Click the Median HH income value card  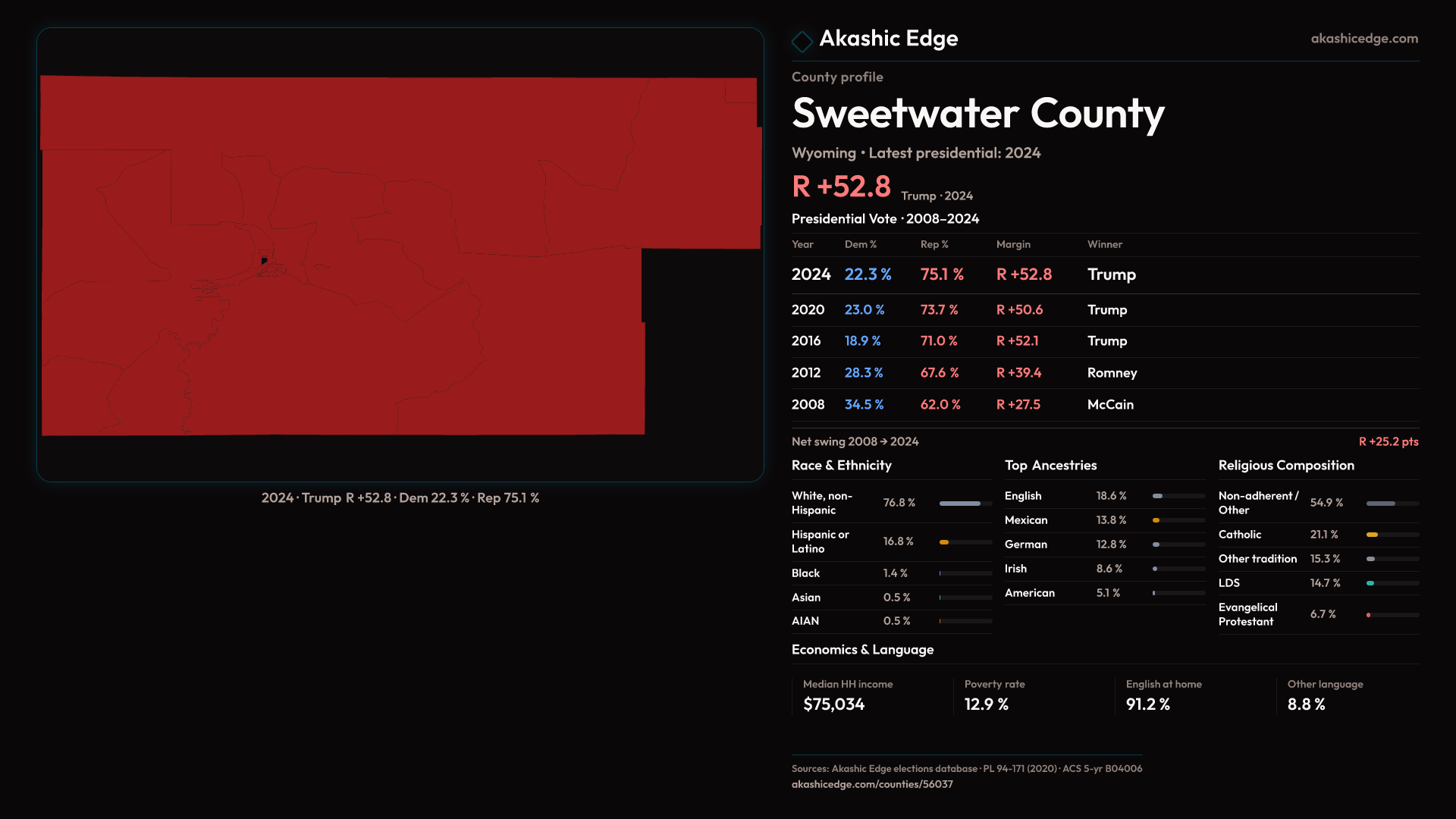pyautogui.click(x=833, y=704)
